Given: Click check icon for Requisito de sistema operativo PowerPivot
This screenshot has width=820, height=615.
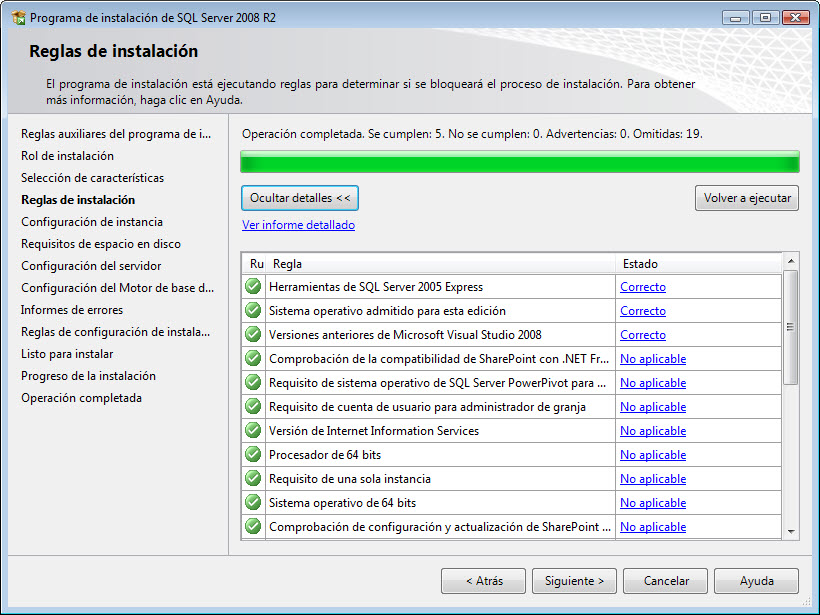Looking at the screenshot, I should (253, 383).
